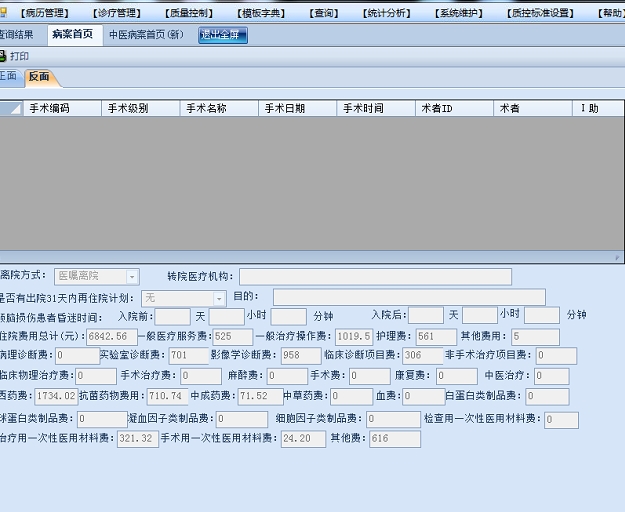The height and width of the screenshot is (512, 625).
Task: Click the 麻醉费 field
Action: pos(287,376)
